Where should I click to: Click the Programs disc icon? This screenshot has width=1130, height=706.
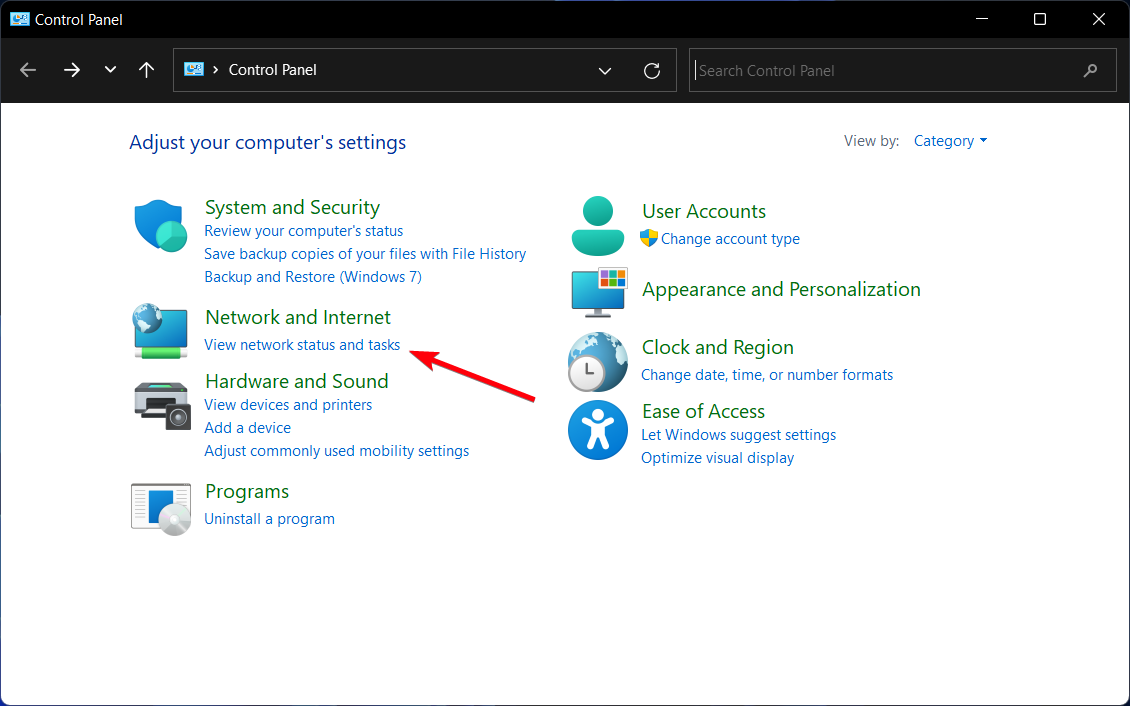click(161, 509)
